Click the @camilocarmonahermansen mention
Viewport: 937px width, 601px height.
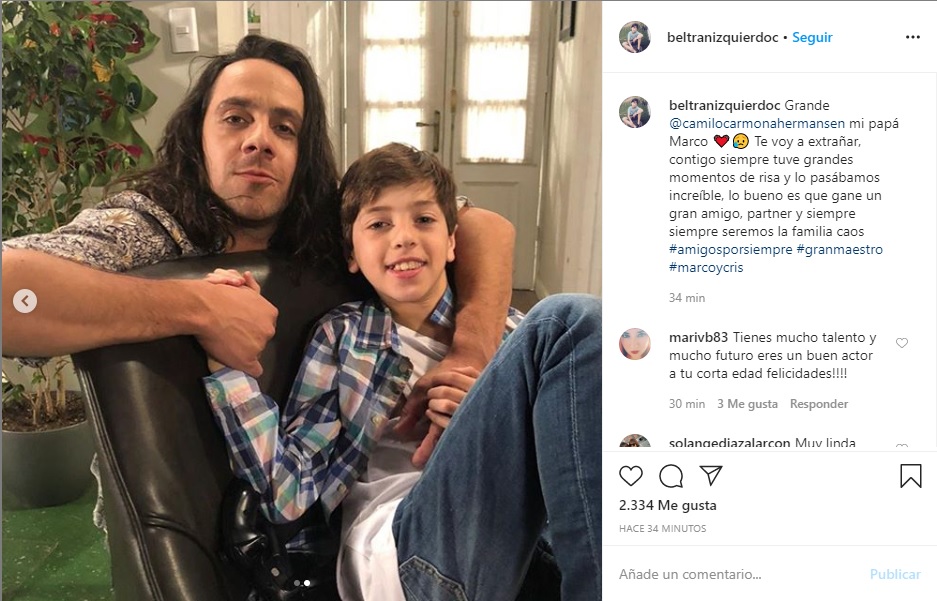tap(757, 123)
